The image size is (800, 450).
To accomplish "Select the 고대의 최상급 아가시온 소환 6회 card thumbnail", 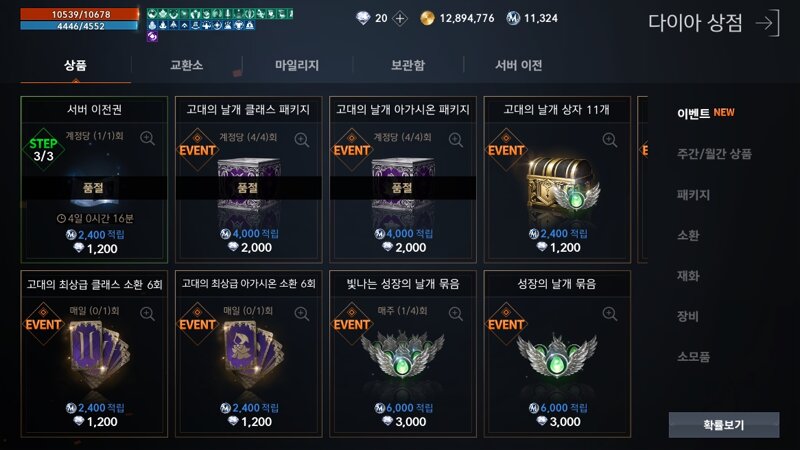I will tap(250, 353).
